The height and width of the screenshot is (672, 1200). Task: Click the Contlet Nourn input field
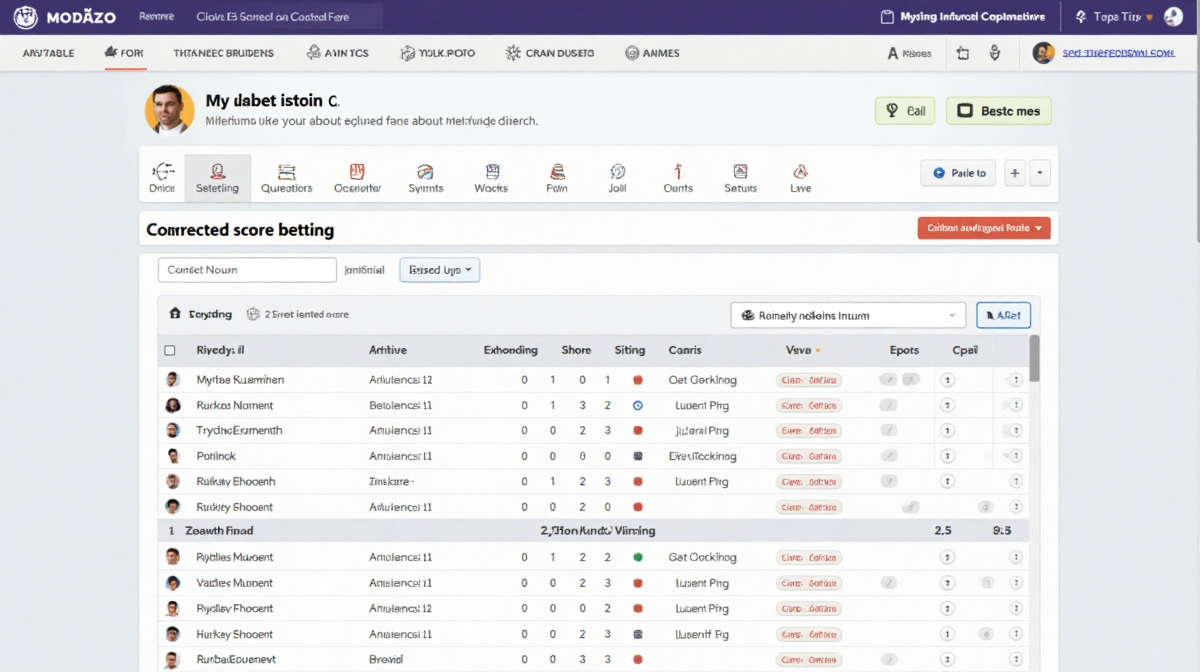click(x=247, y=270)
